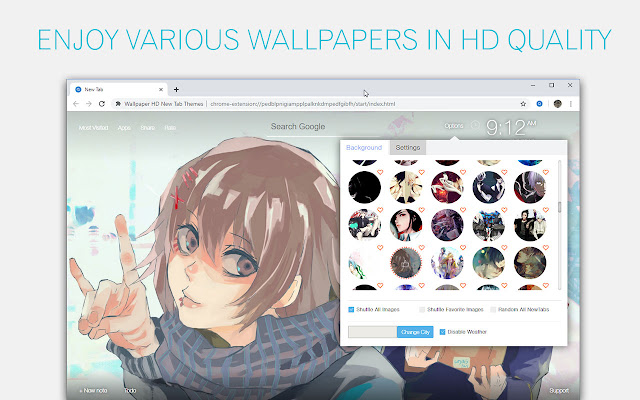This screenshot has height=400, width=640.
Task: Heart the currently selected brown-haired wallpaper
Action: 421,247
